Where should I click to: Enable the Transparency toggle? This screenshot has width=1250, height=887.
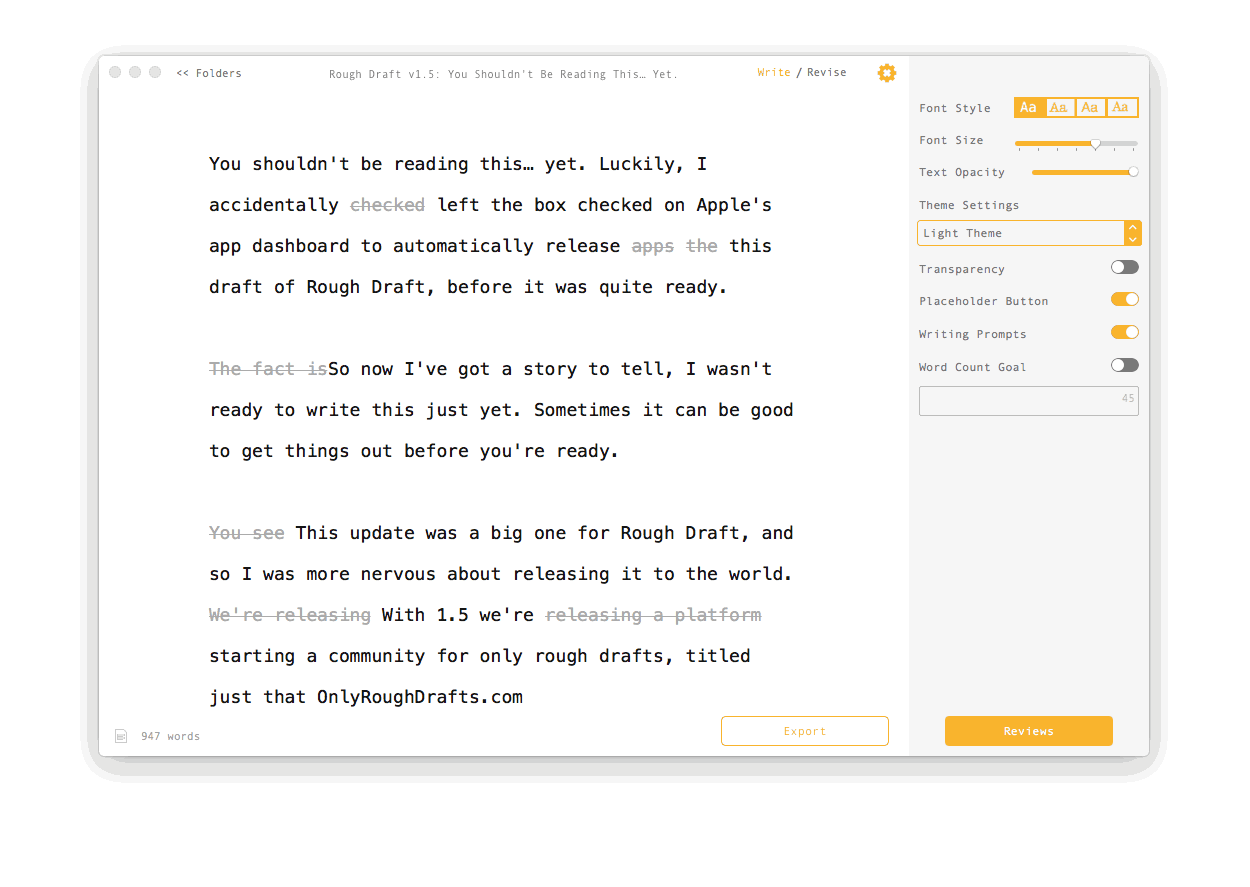[1125, 267]
